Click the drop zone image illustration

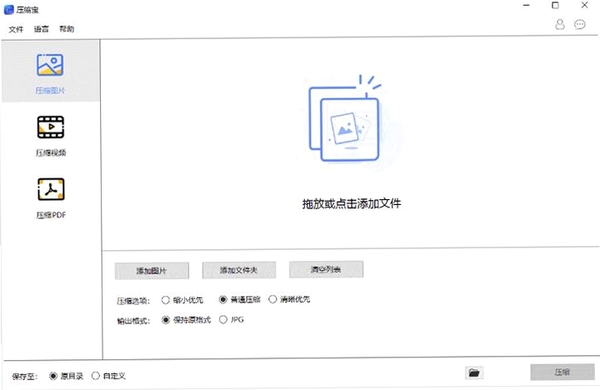[x=345, y=119]
